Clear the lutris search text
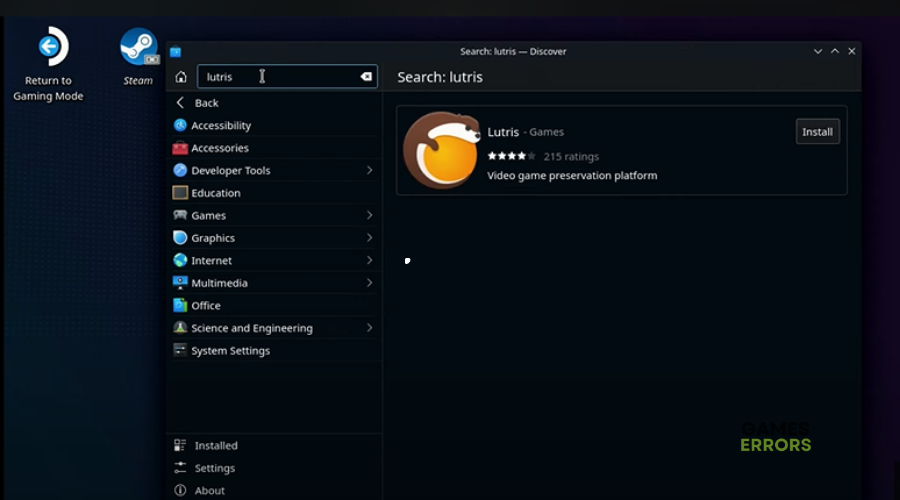This screenshot has width=900, height=500. 366,76
